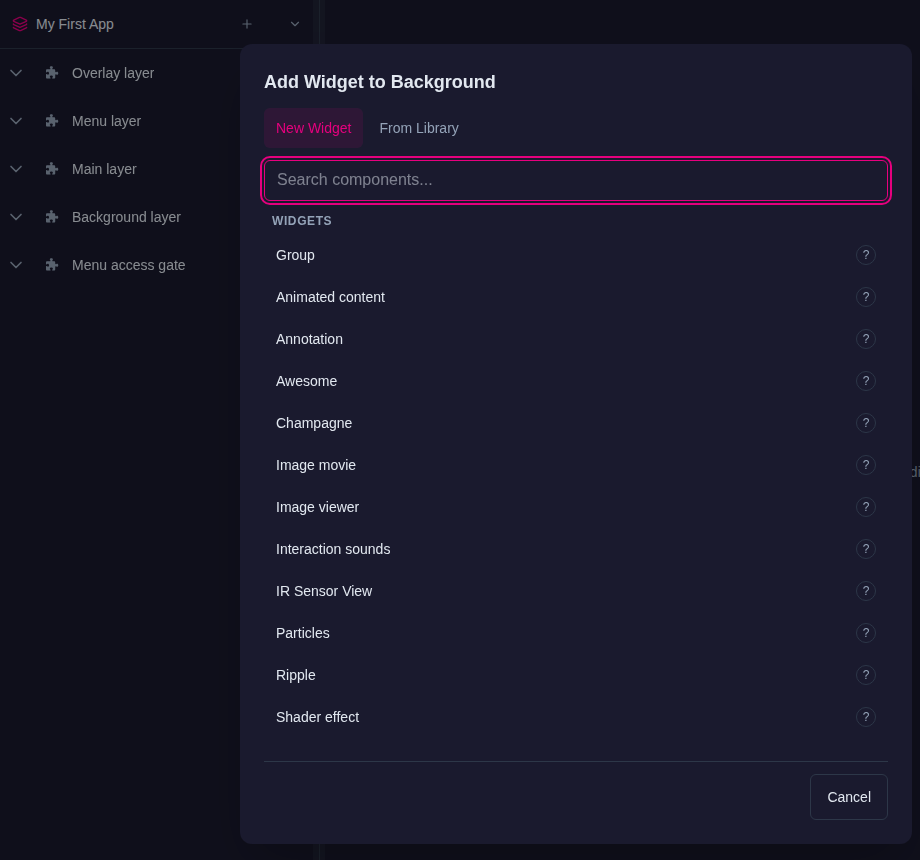Switch to the From Library tab

(x=419, y=128)
